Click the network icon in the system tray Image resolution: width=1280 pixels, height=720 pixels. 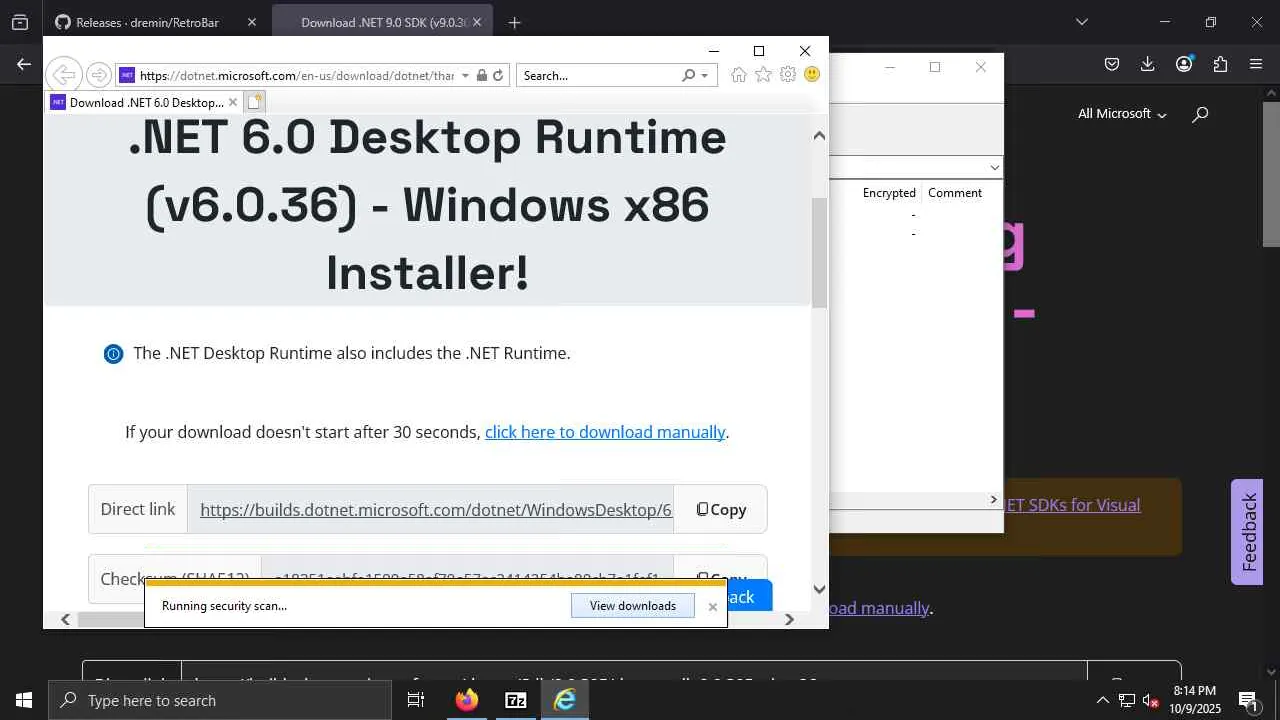[1127, 700]
